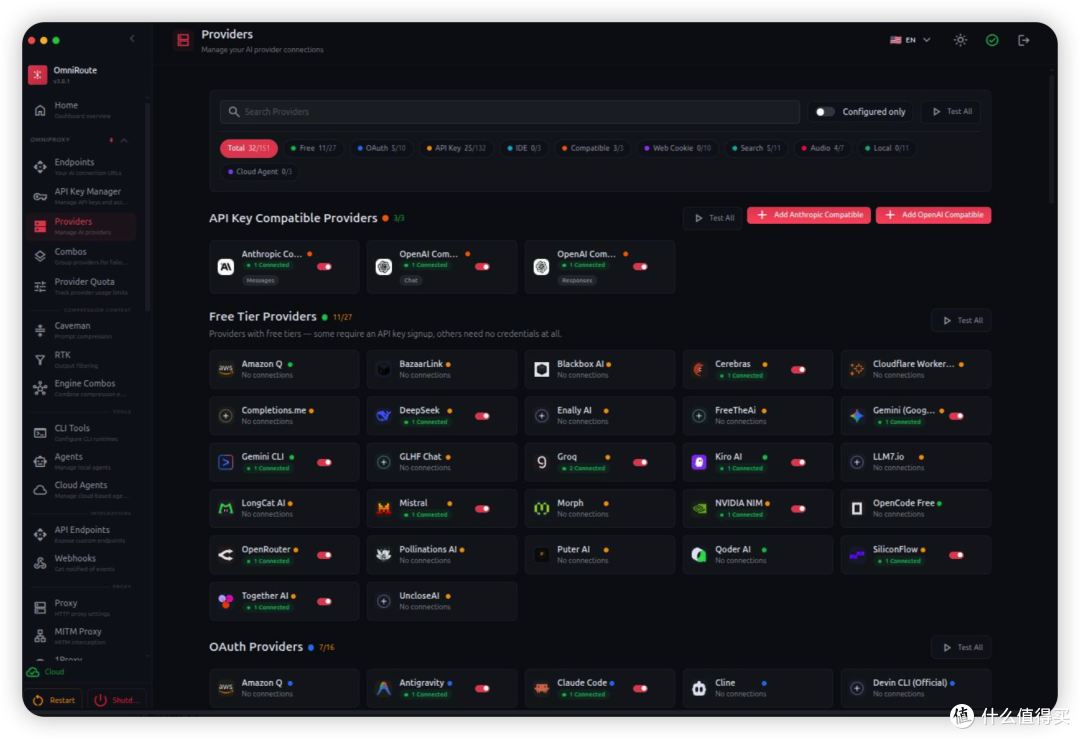Click Add OpenAI Compatible button
Viewport: 1080px width, 739px height.
(x=933, y=215)
